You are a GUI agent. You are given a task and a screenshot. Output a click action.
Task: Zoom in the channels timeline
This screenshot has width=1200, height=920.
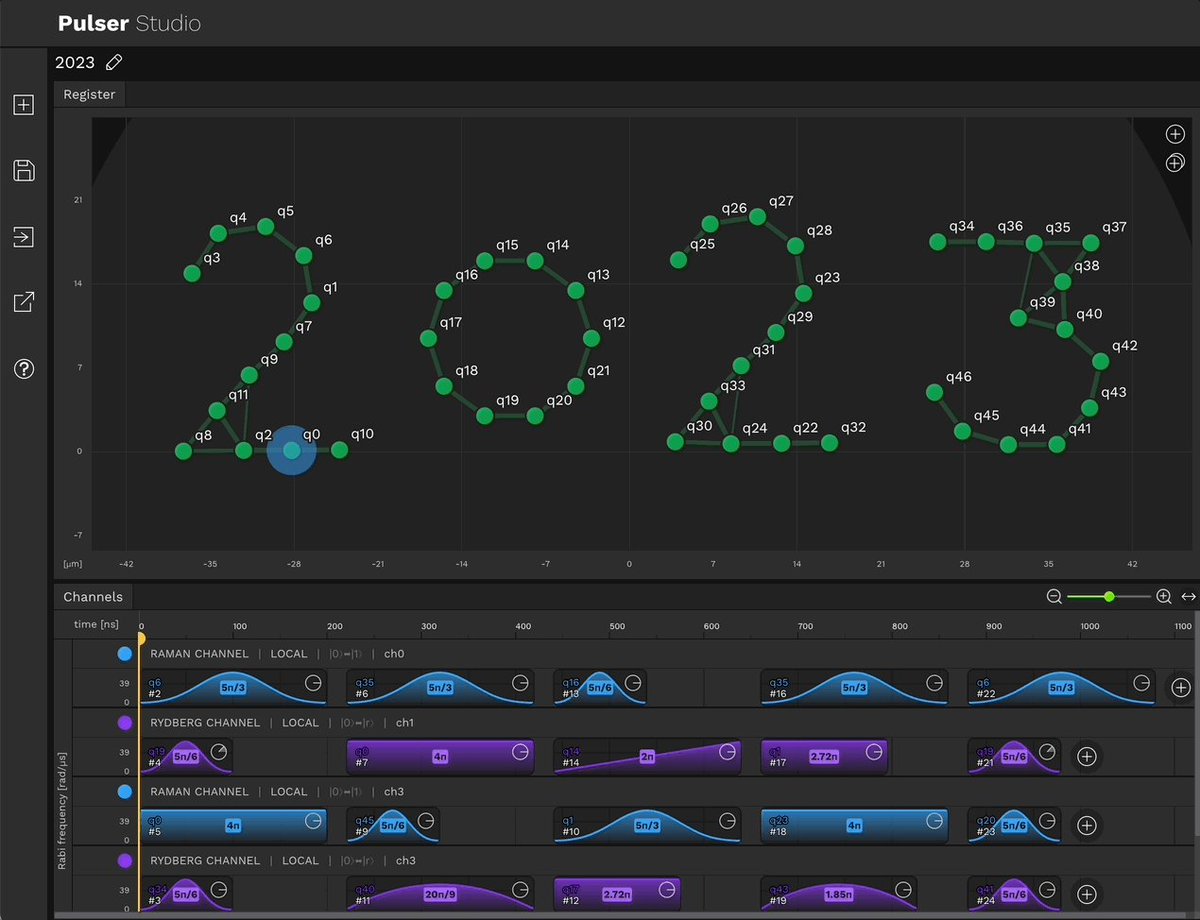[x=1164, y=597]
